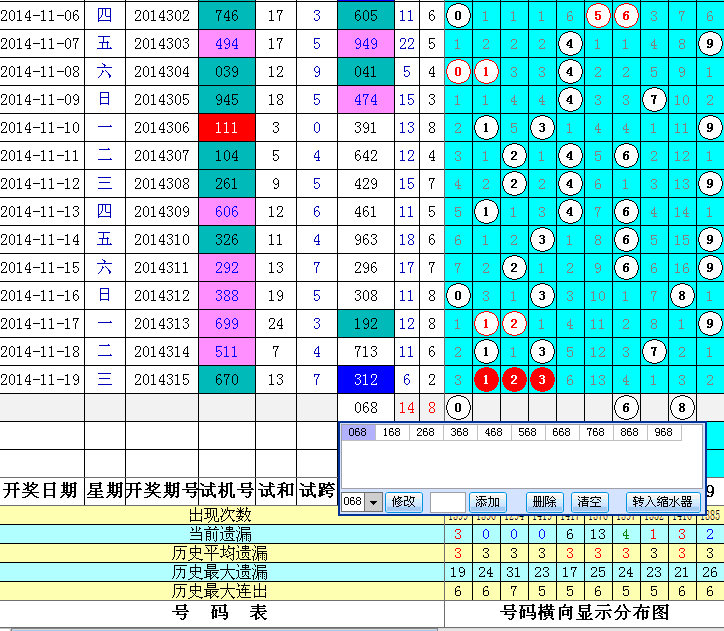Click the blue 312 draw number cell

pos(366,380)
